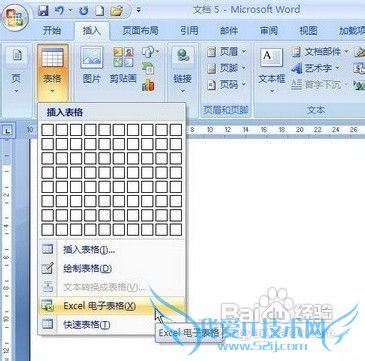Insert SmartArt graphic icon
This screenshot has height=361, width=365.
[x=148, y=68]
